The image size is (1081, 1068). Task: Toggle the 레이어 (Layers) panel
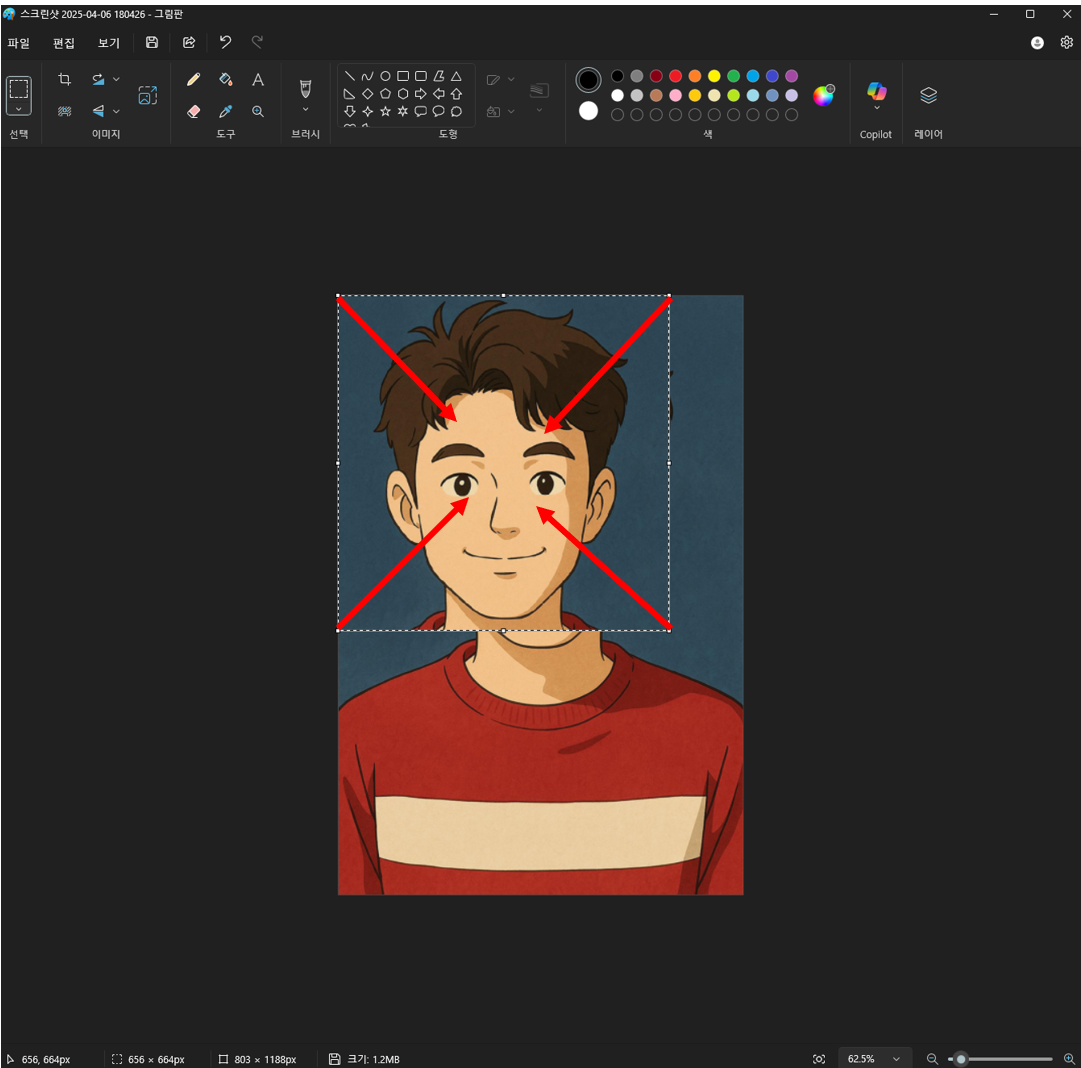pos(928,95)
